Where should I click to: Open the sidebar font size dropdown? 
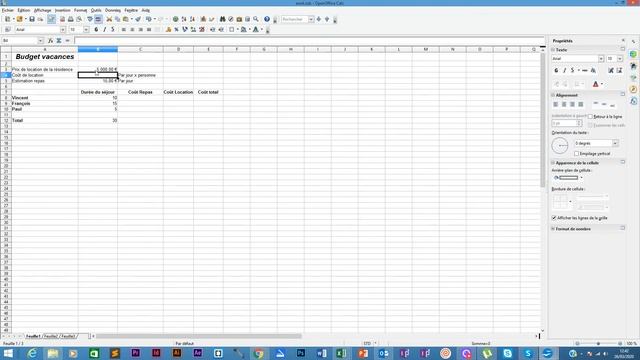click(x=620, y=59)
